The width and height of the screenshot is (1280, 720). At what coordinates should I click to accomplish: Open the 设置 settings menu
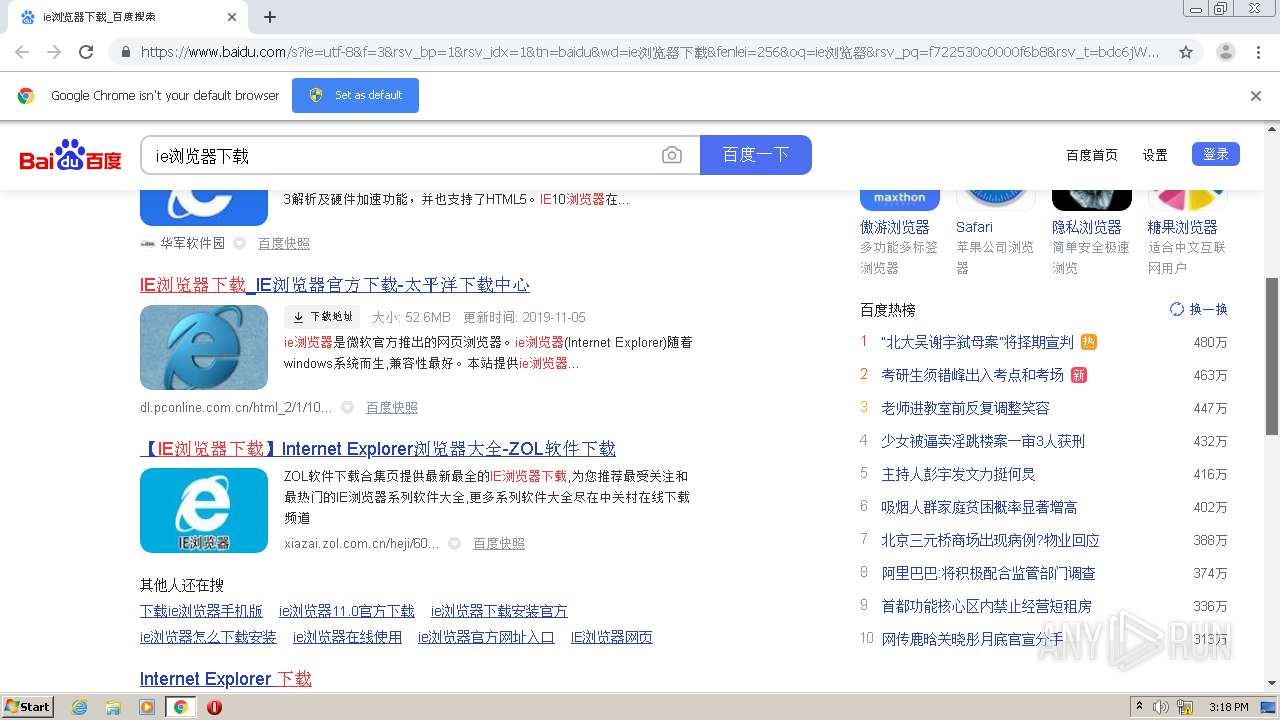click(x=1155, y=155)
